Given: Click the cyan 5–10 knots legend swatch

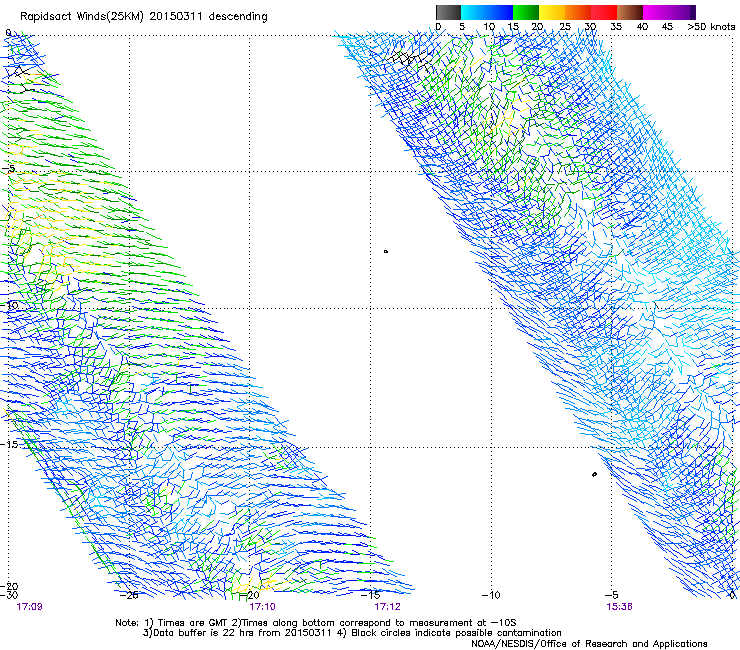Looking at the screenshot, I should 474,12.
